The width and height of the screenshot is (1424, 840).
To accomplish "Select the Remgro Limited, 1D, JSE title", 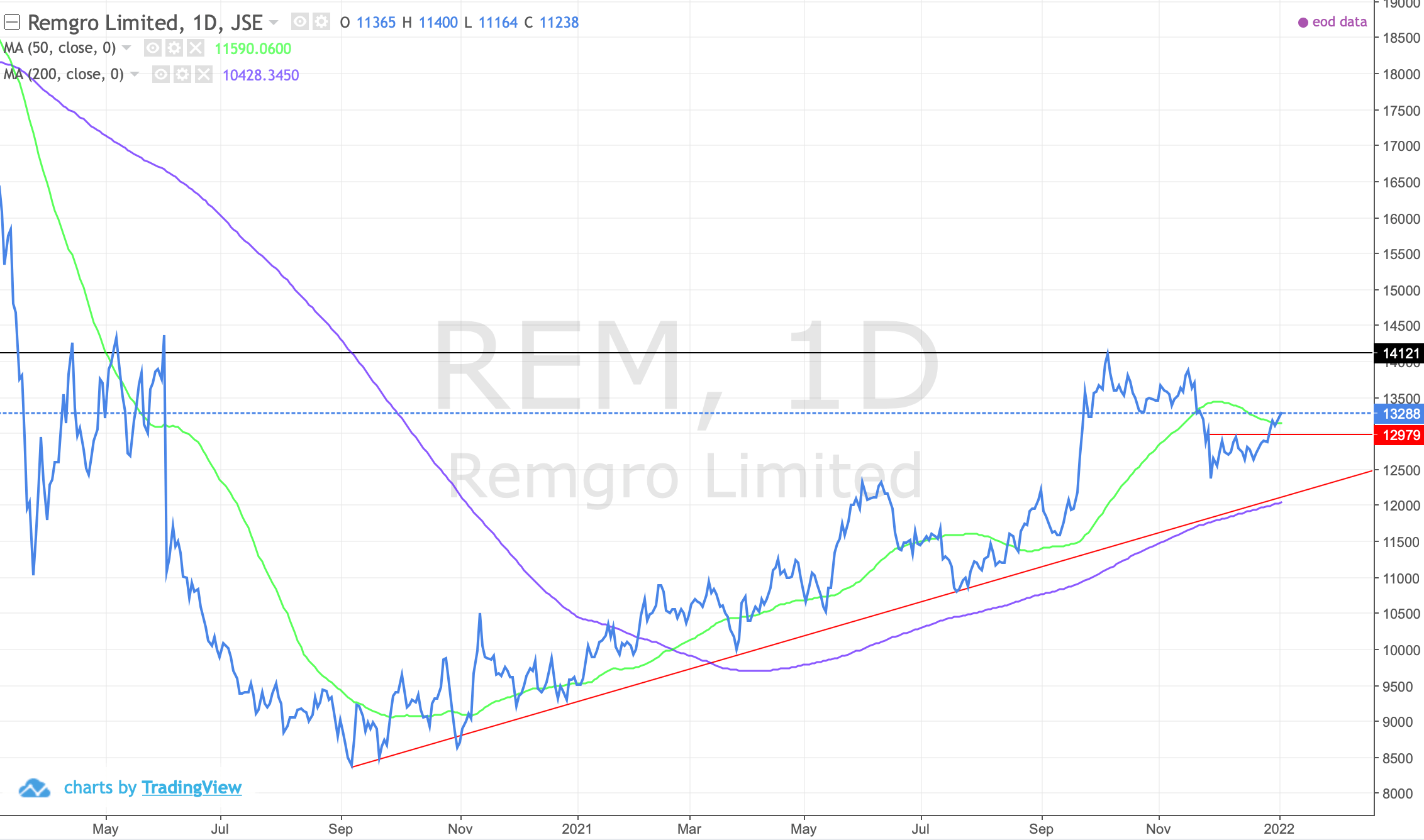I will 145,23.
